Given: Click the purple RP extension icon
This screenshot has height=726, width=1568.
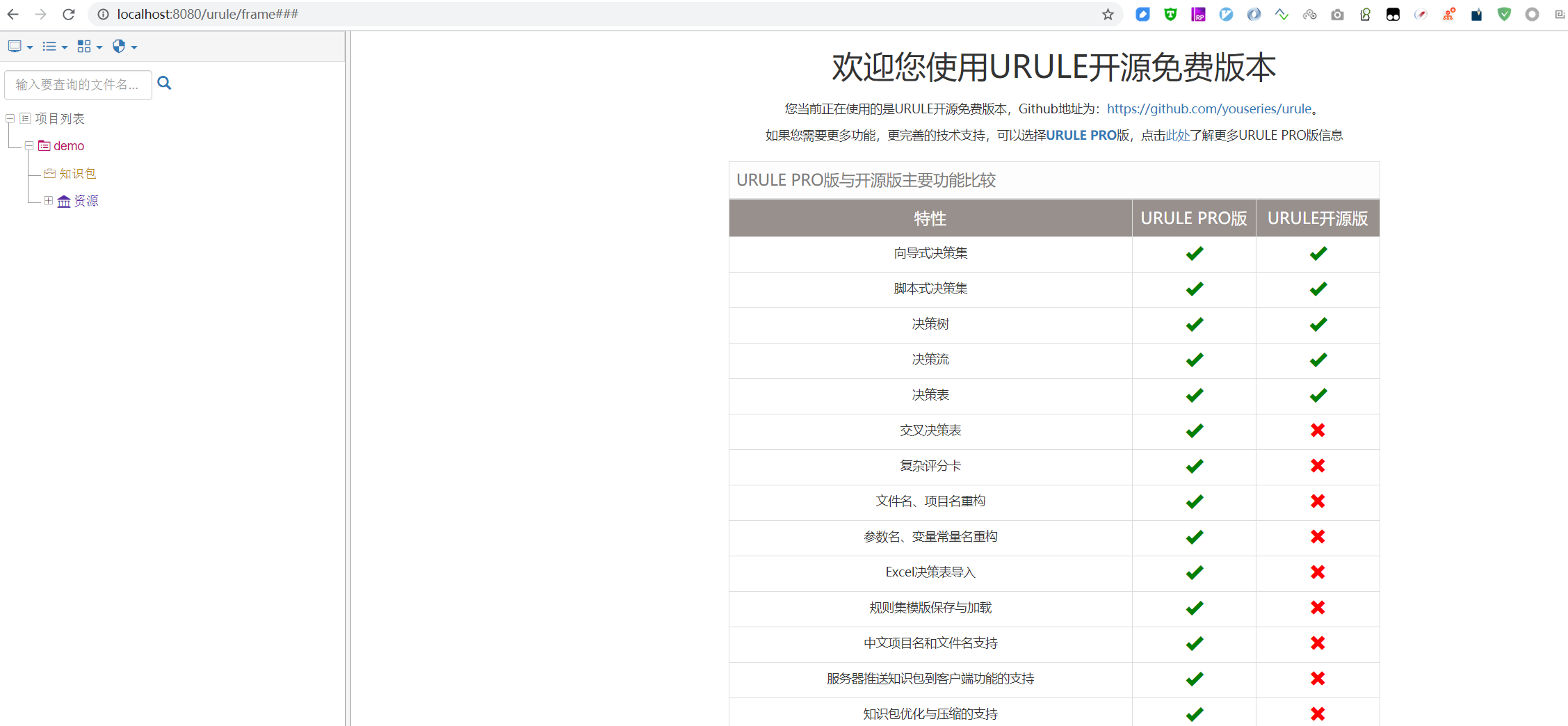Looking at the screenshot, I should (1198, 14).
